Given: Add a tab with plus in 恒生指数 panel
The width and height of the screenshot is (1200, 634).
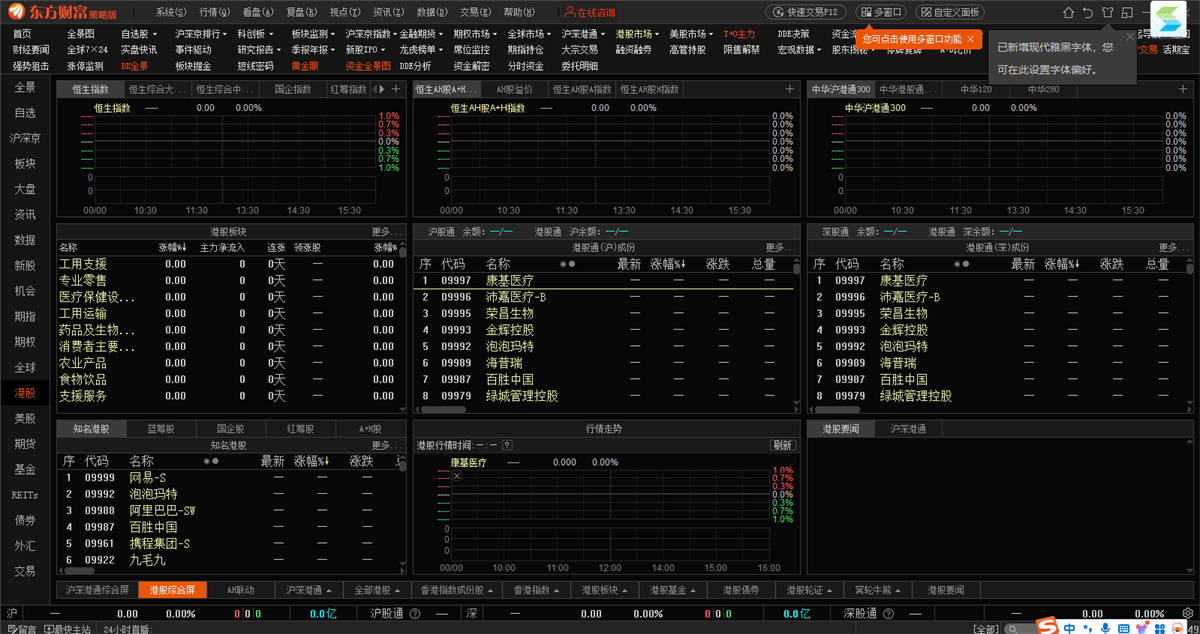Looking at the screenshot, I should [x=396, y=89].
